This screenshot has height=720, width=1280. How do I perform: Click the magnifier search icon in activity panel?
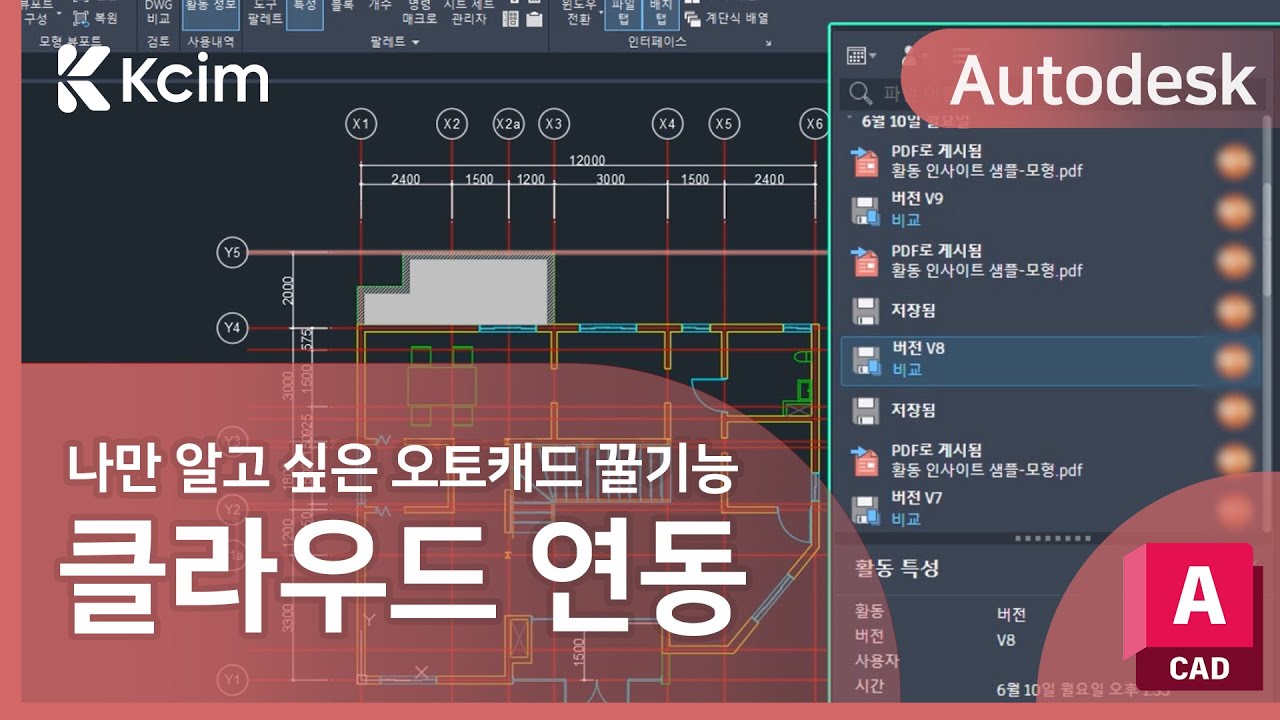pos(860,94)
